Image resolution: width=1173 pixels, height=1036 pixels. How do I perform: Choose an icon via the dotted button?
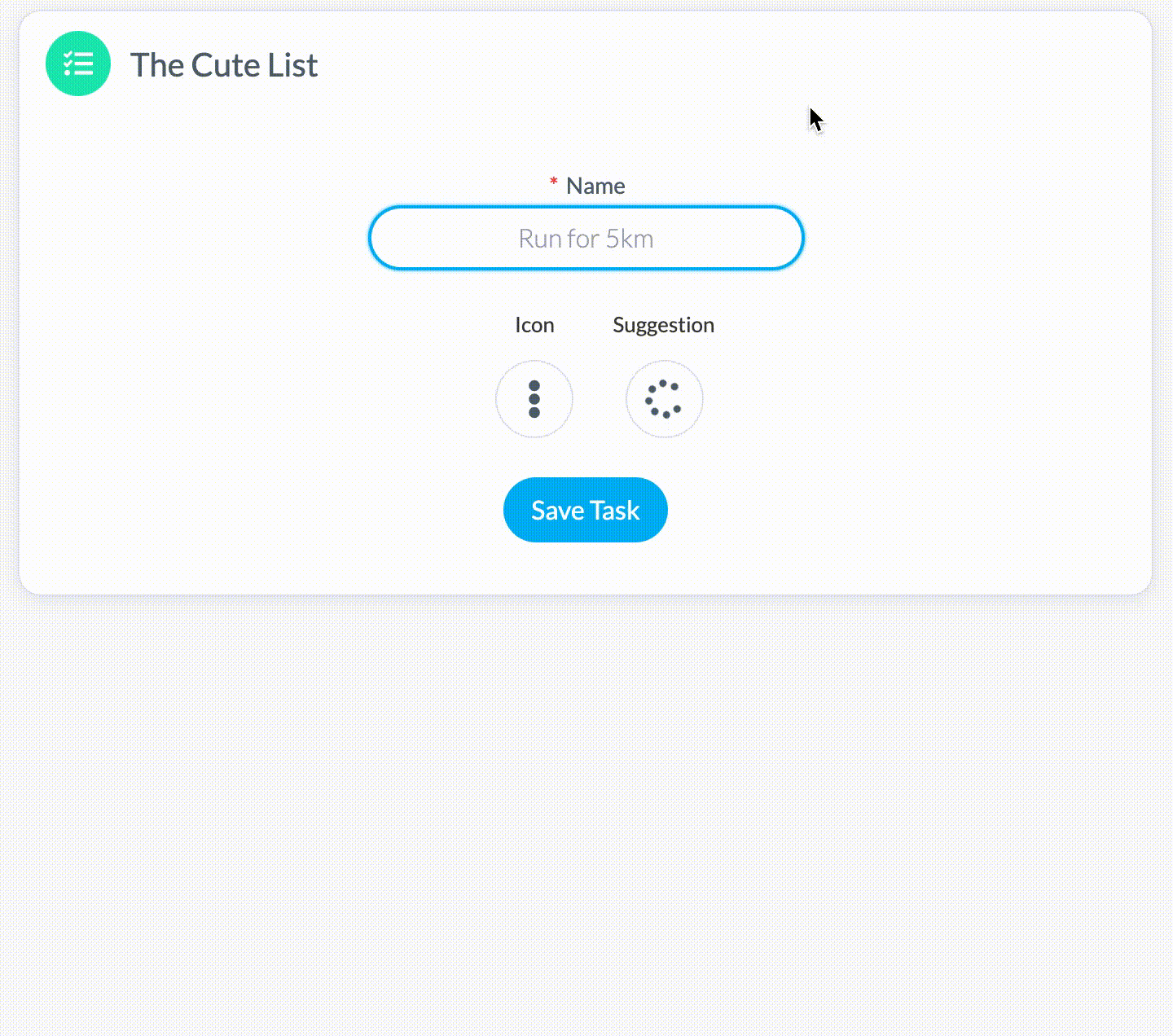point(534,399)
